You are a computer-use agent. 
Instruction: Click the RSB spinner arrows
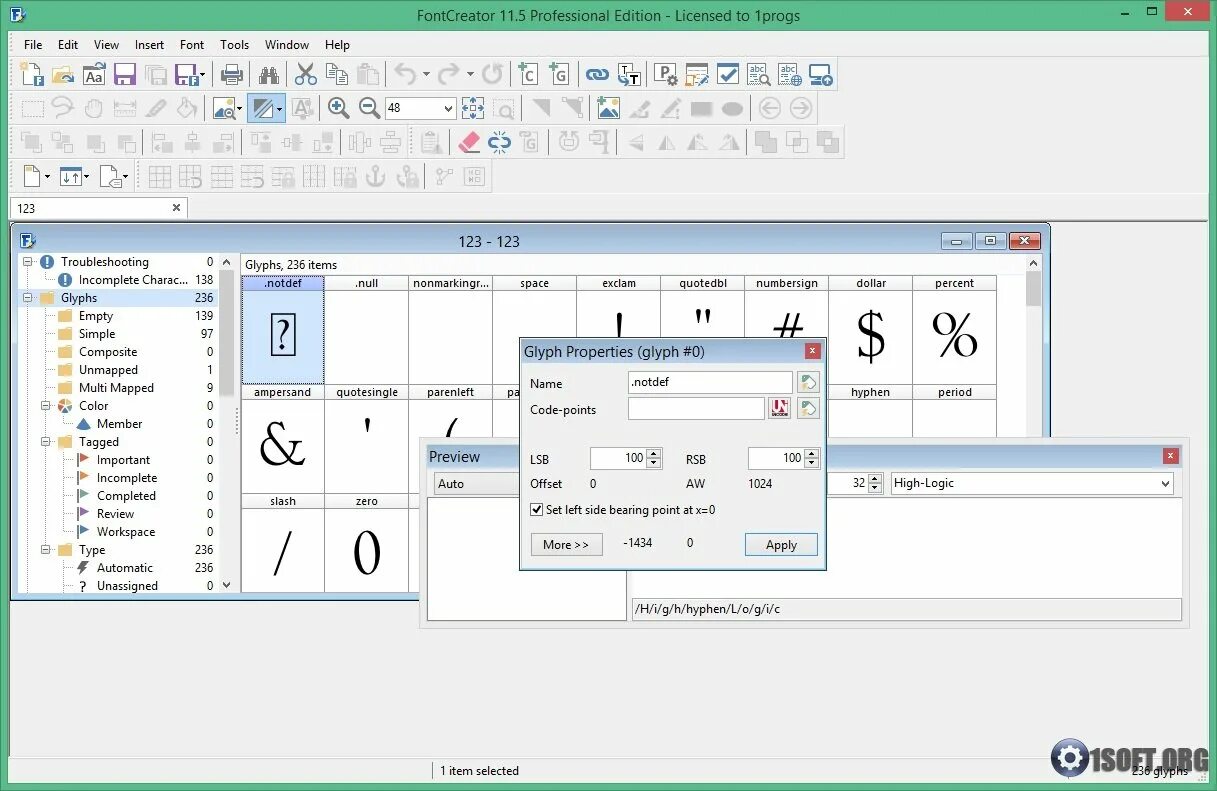tap(812, 458)
